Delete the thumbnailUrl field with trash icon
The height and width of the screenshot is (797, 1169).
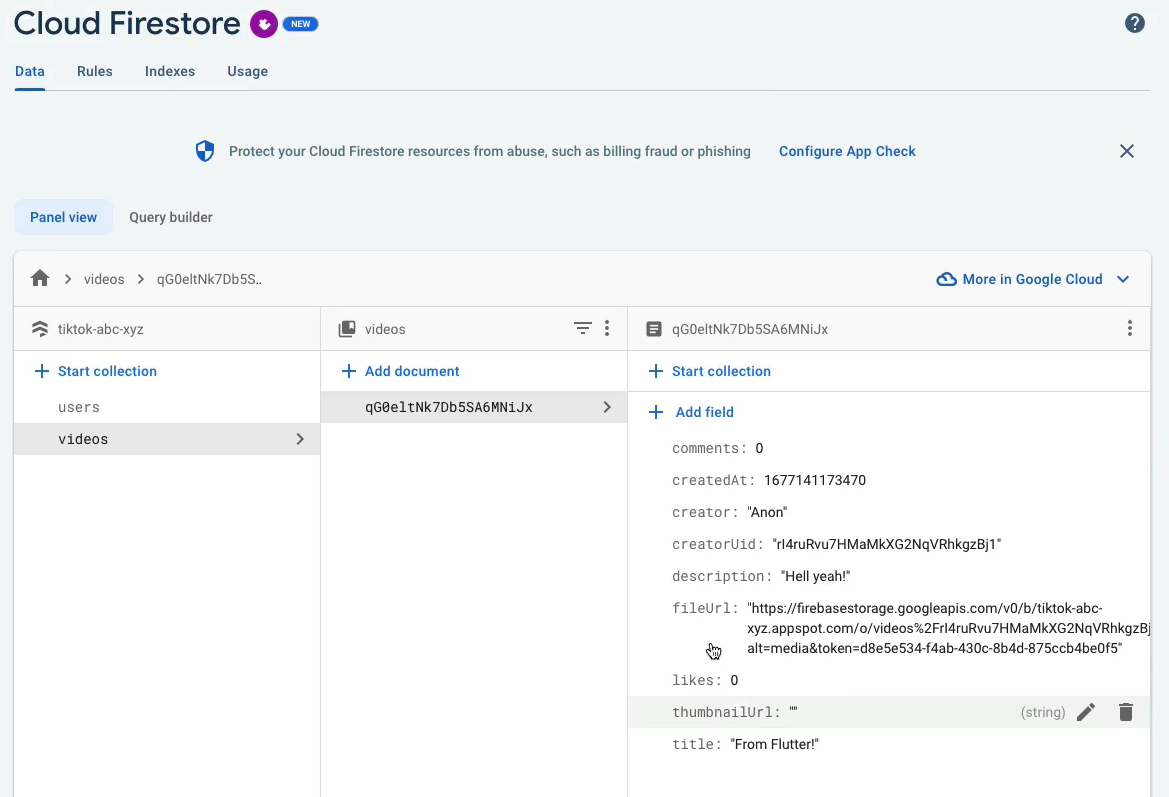click(1126, 712)
